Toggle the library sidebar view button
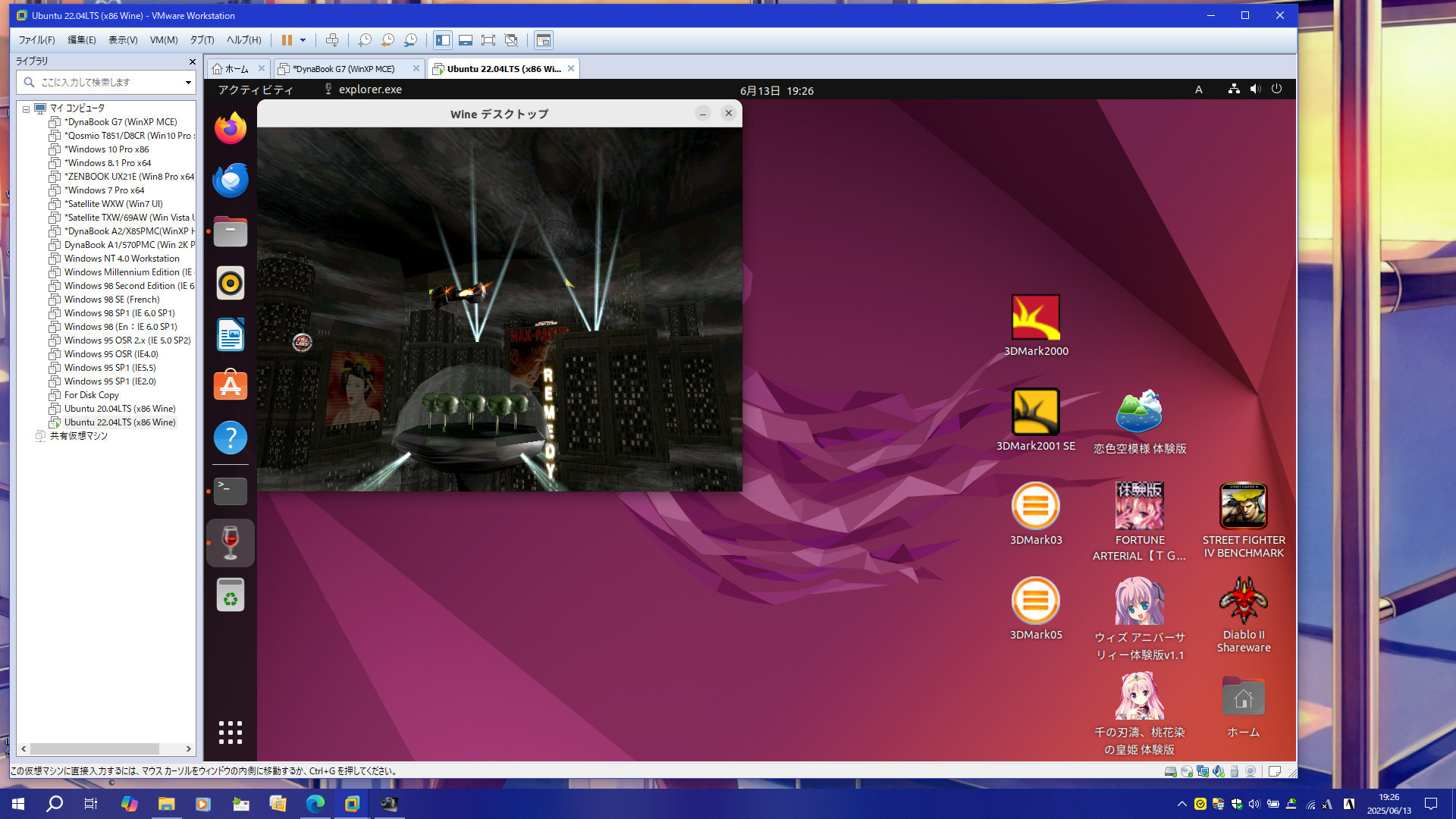 coord(443,40)
